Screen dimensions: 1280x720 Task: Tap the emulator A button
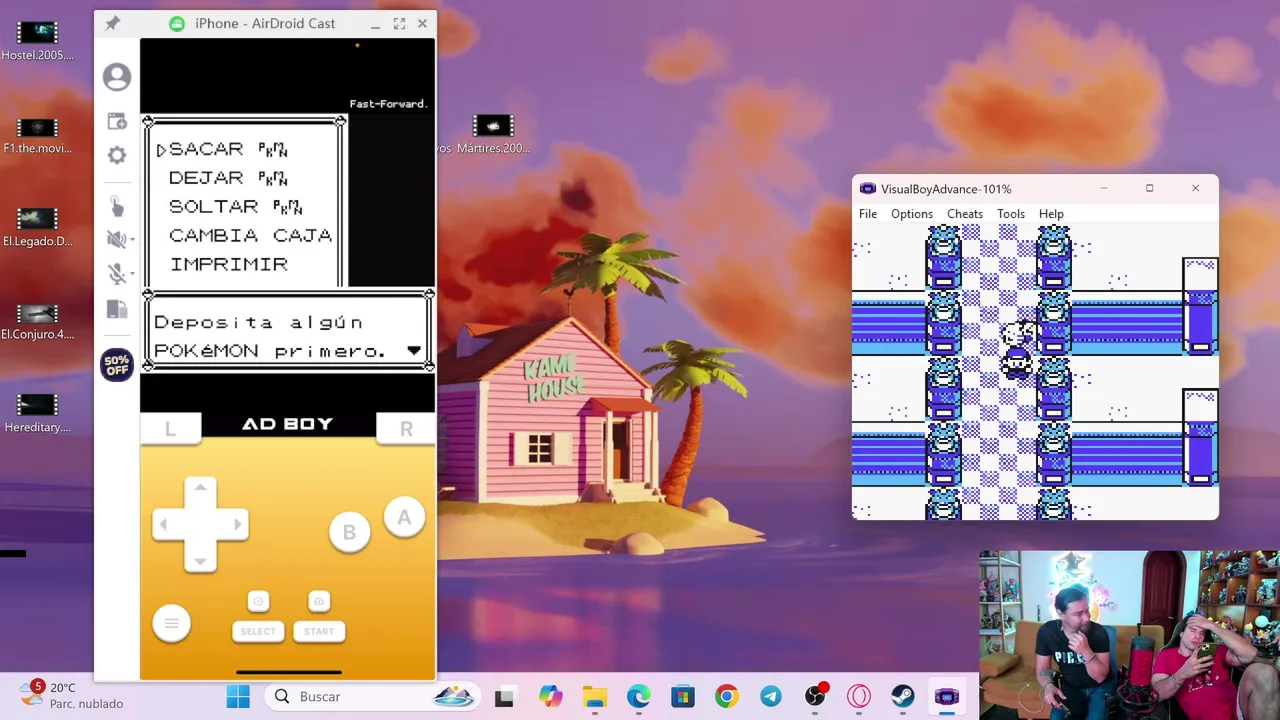404,518
